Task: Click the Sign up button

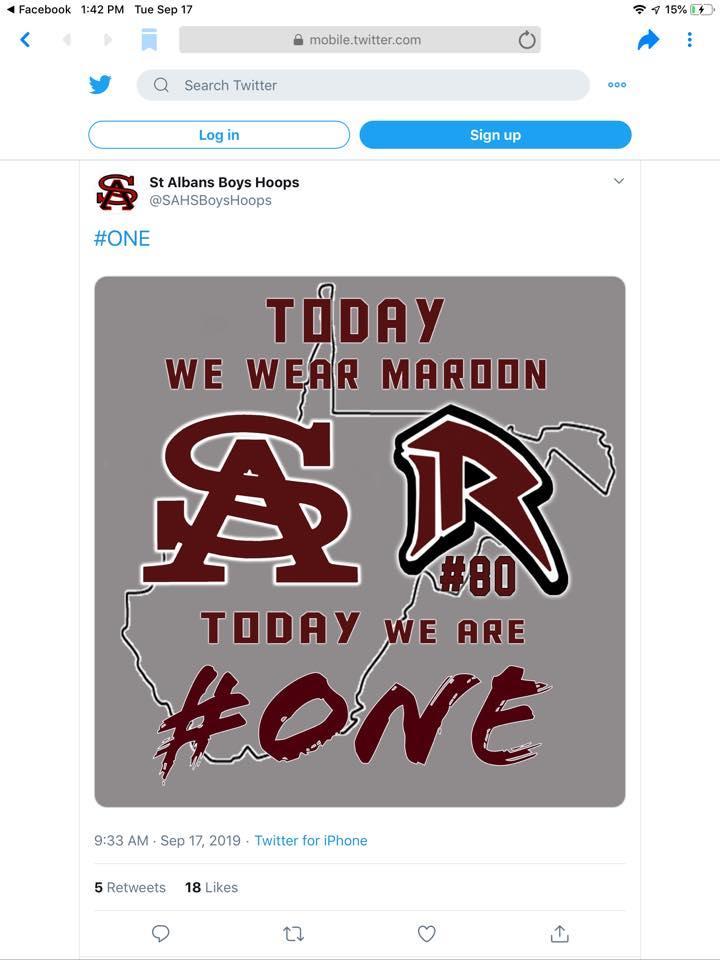Action: [495, 135]
